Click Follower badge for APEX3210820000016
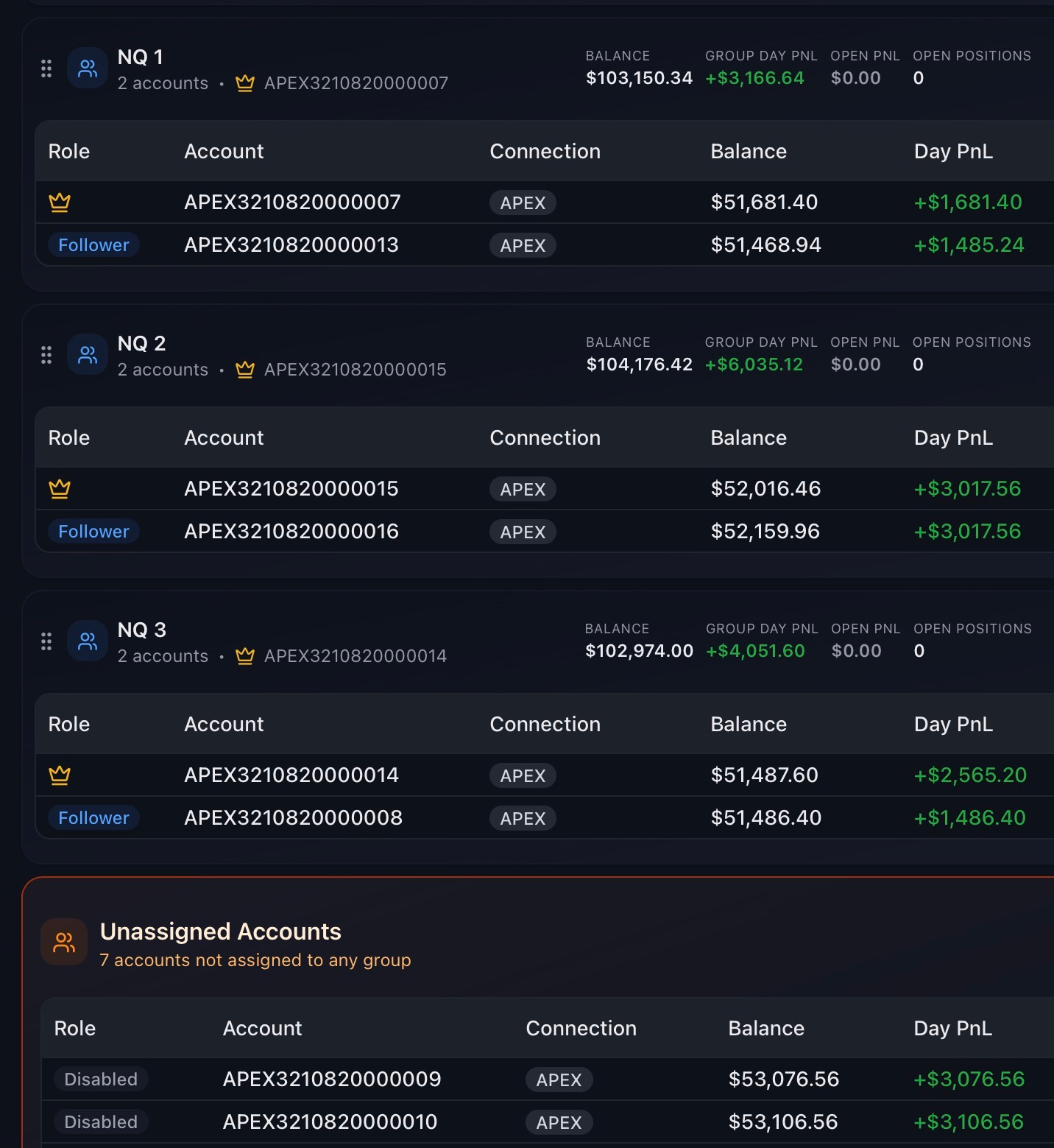 coord(93,531)
